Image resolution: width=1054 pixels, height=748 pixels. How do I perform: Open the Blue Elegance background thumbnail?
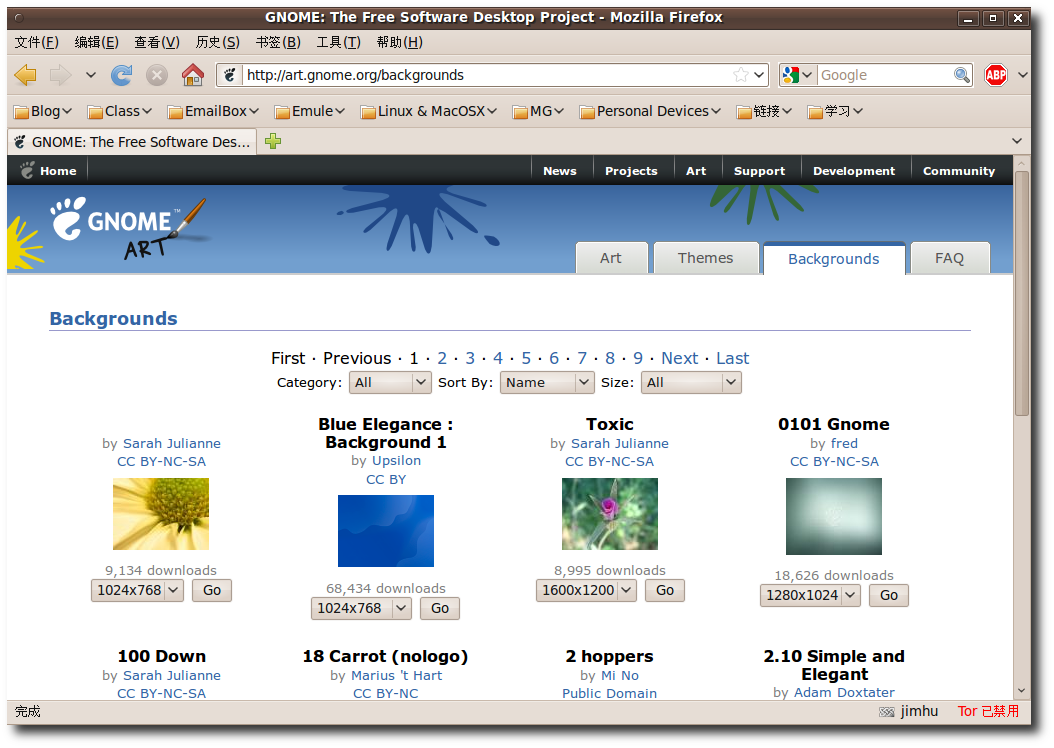click(386, 531)
